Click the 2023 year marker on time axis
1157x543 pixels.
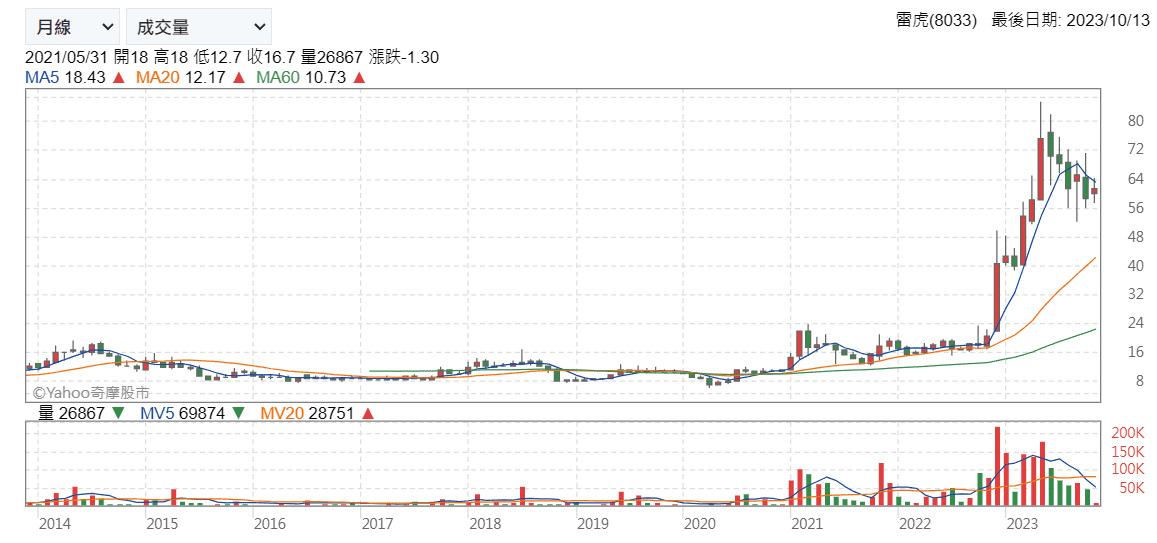click(1022, 523)
